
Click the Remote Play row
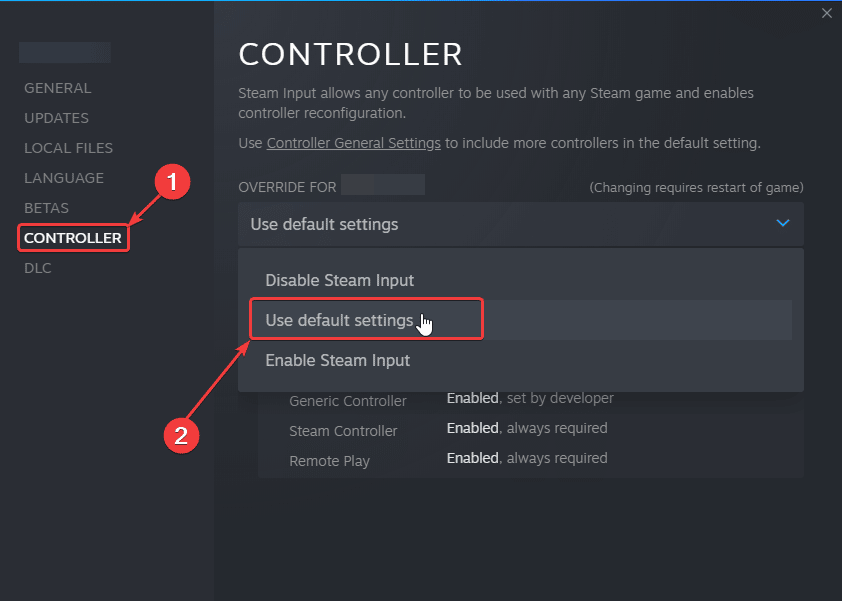pos(329,461)
